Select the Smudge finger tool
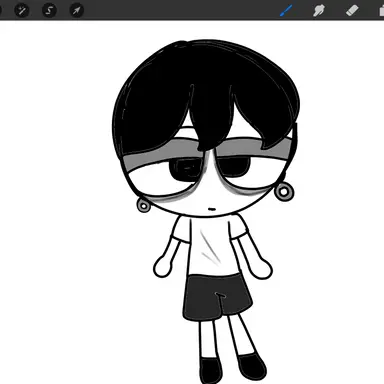Image resolution: width=384 pixels, height=384 pixels. pyautogui.click(x=319, y=10)
